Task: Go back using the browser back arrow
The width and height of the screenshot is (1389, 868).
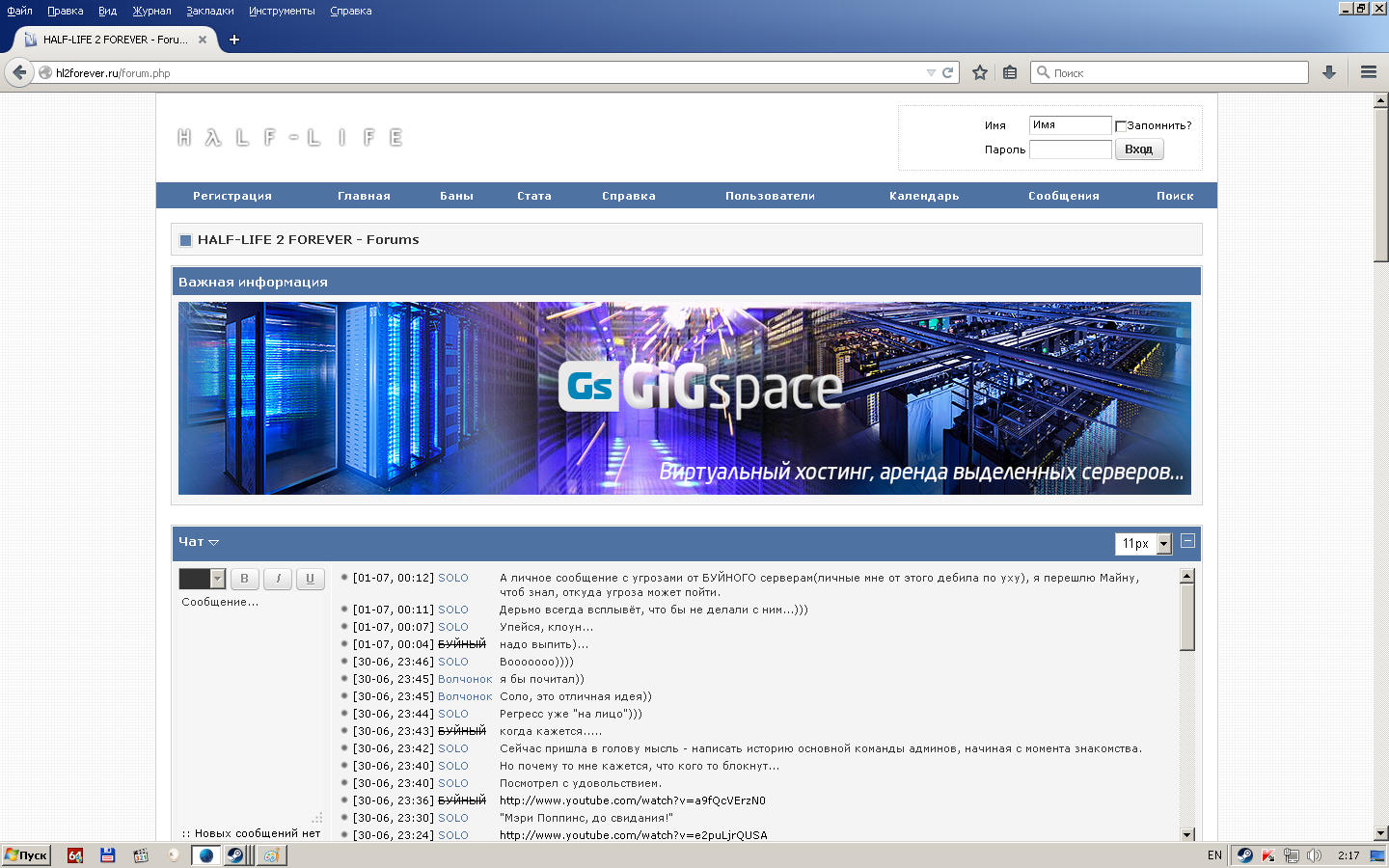Action: pos(19,72)
